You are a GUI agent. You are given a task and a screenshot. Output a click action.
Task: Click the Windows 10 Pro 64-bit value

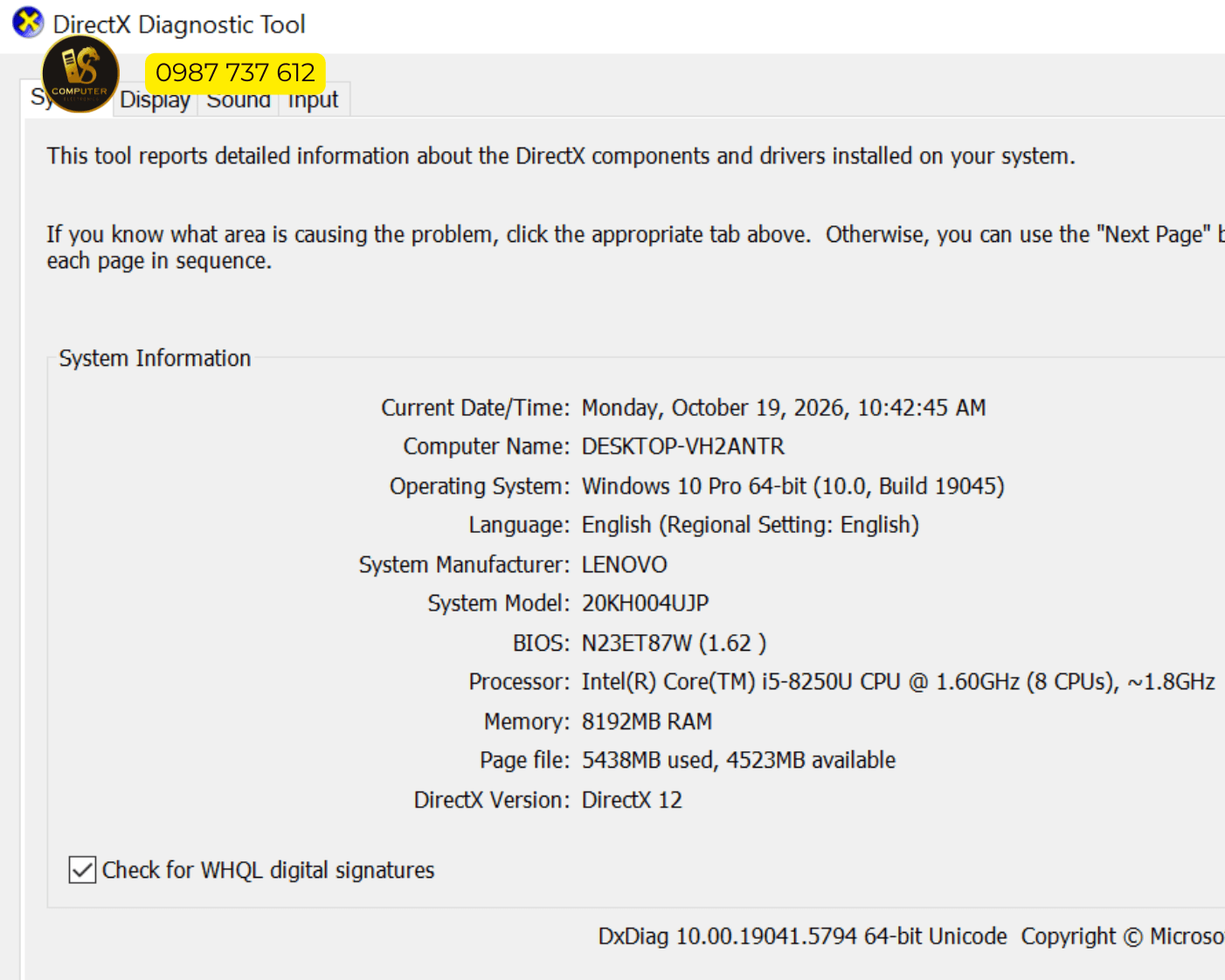tap(793, 486)
